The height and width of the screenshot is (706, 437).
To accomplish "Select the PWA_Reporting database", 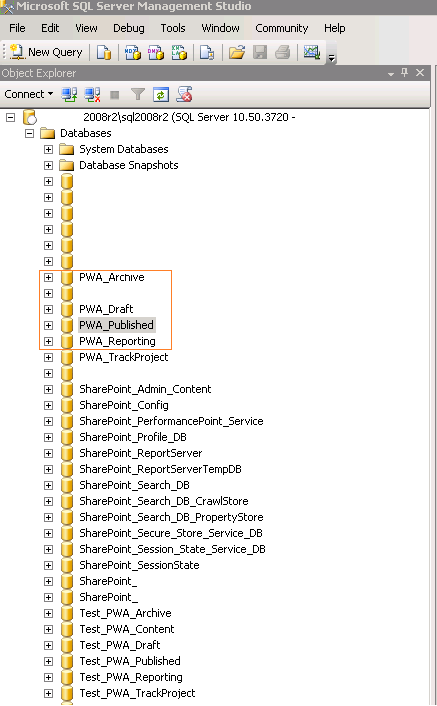I will (x=117, y=341).
